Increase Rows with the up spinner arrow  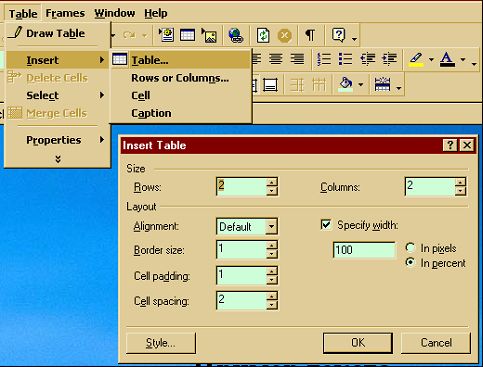(x=272, y=182)
